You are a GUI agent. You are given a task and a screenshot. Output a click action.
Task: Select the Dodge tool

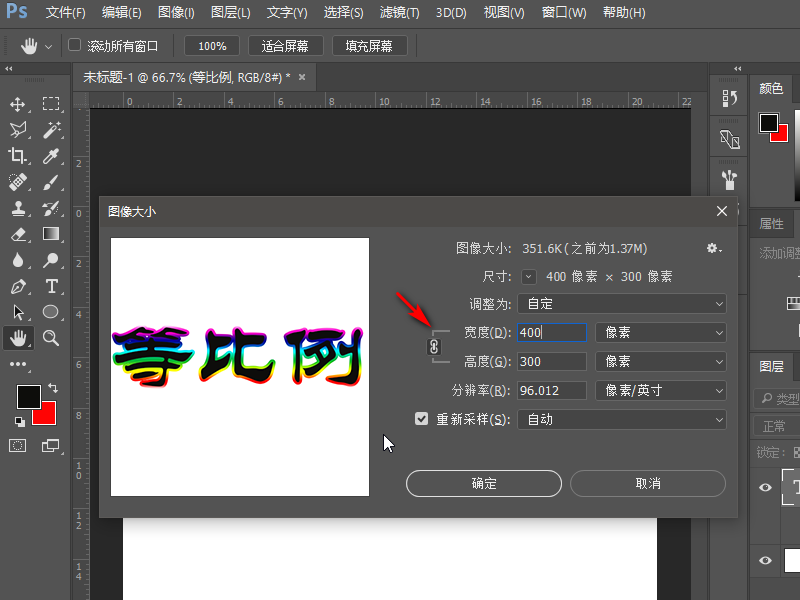51,260
